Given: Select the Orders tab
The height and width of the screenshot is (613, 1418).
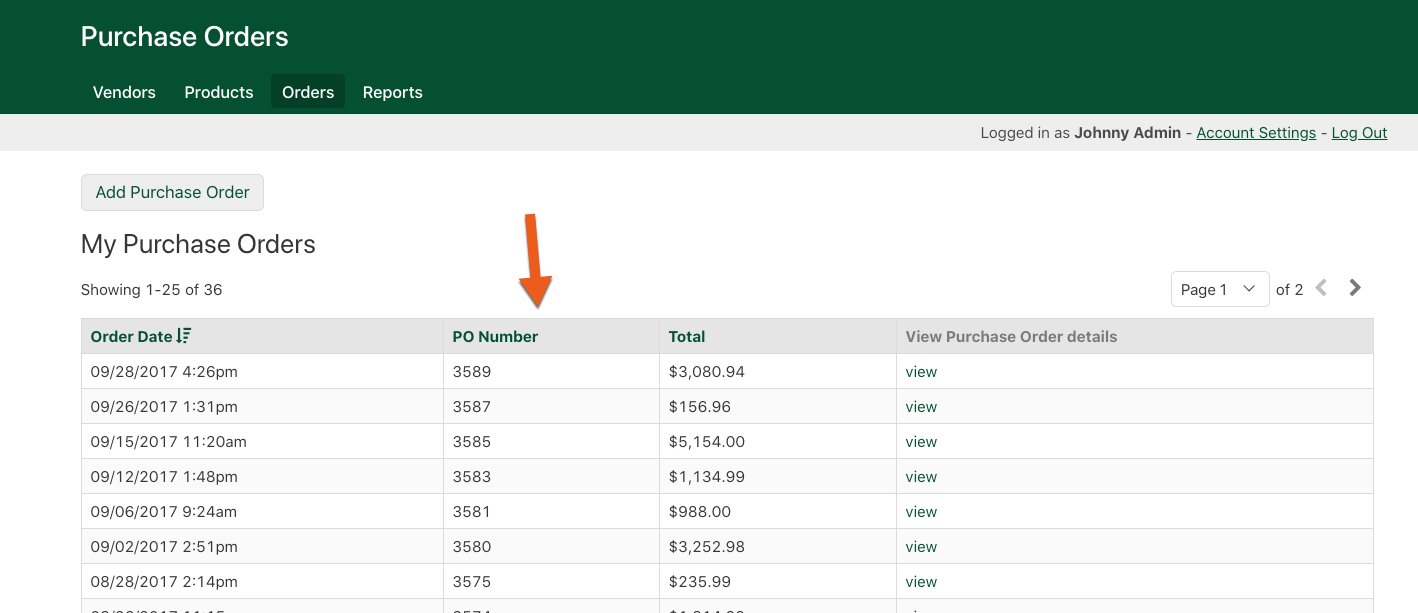Looking at the screenshot, I should coord(308,92).
